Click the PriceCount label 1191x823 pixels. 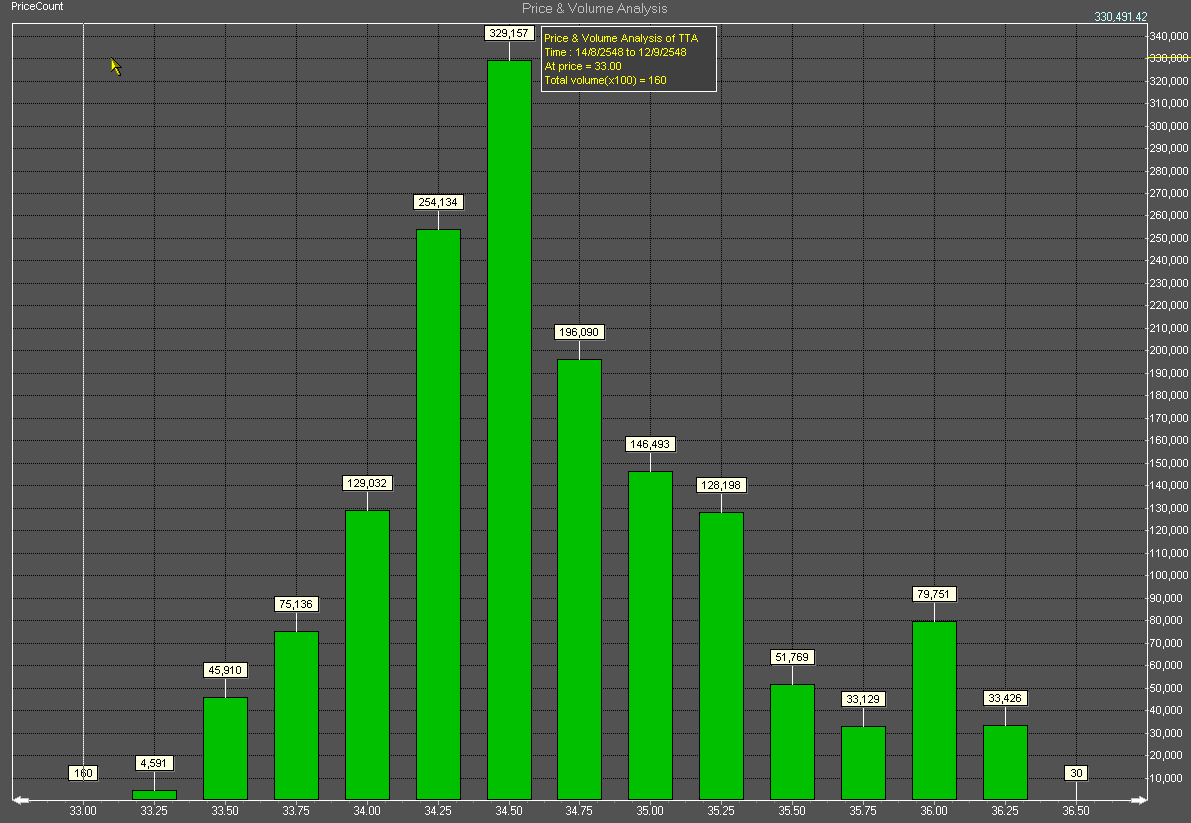coord(37,6)
